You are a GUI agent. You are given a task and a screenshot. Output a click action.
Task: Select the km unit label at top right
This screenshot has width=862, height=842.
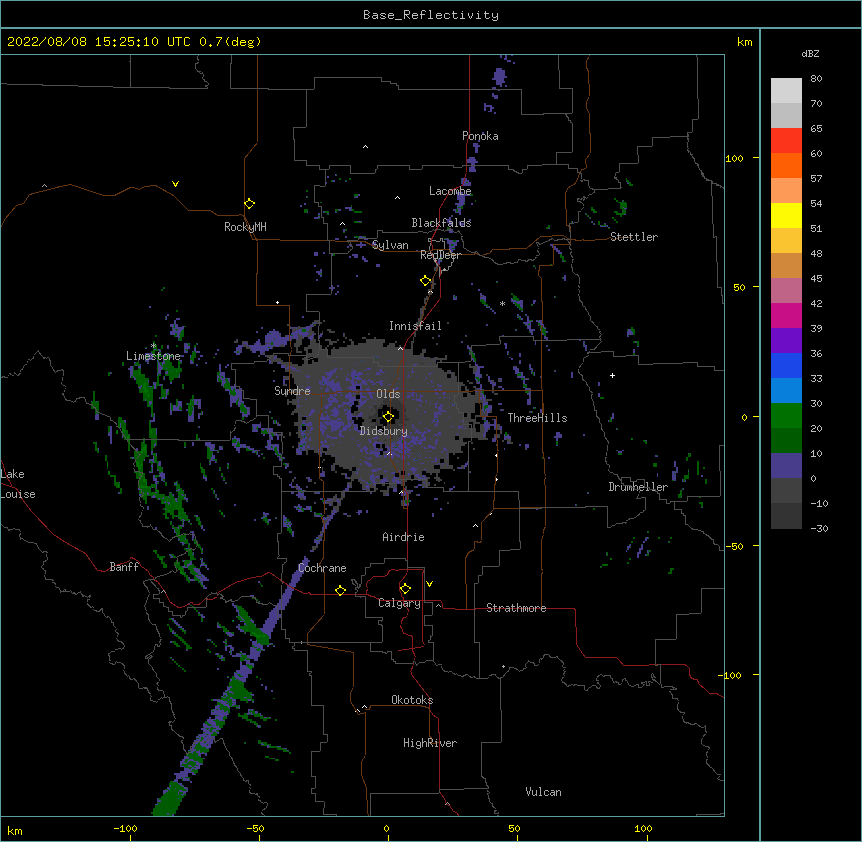click(744, 42)
